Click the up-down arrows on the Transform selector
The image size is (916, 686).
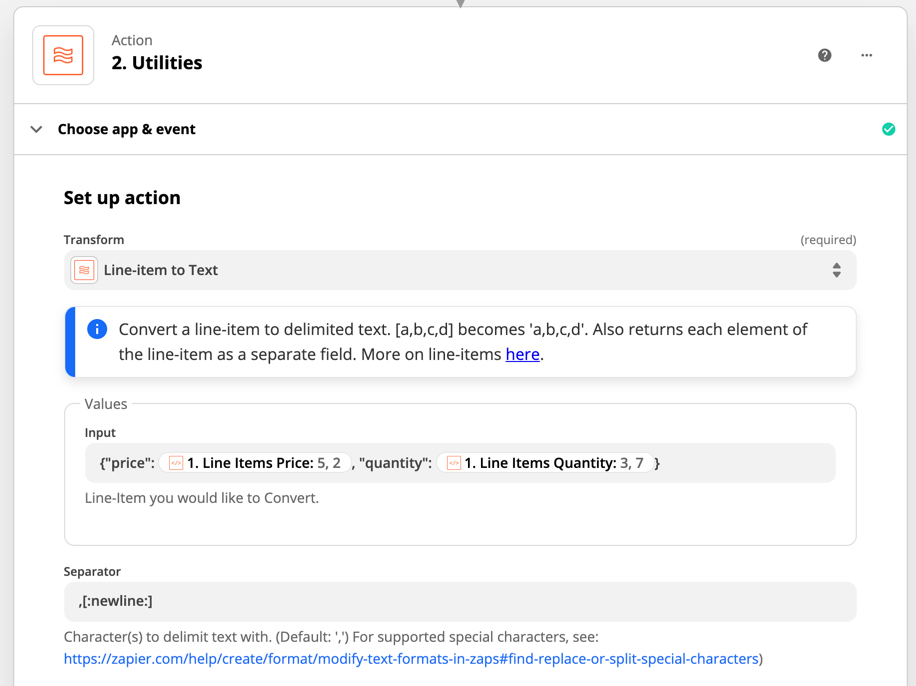coord(837,270)
